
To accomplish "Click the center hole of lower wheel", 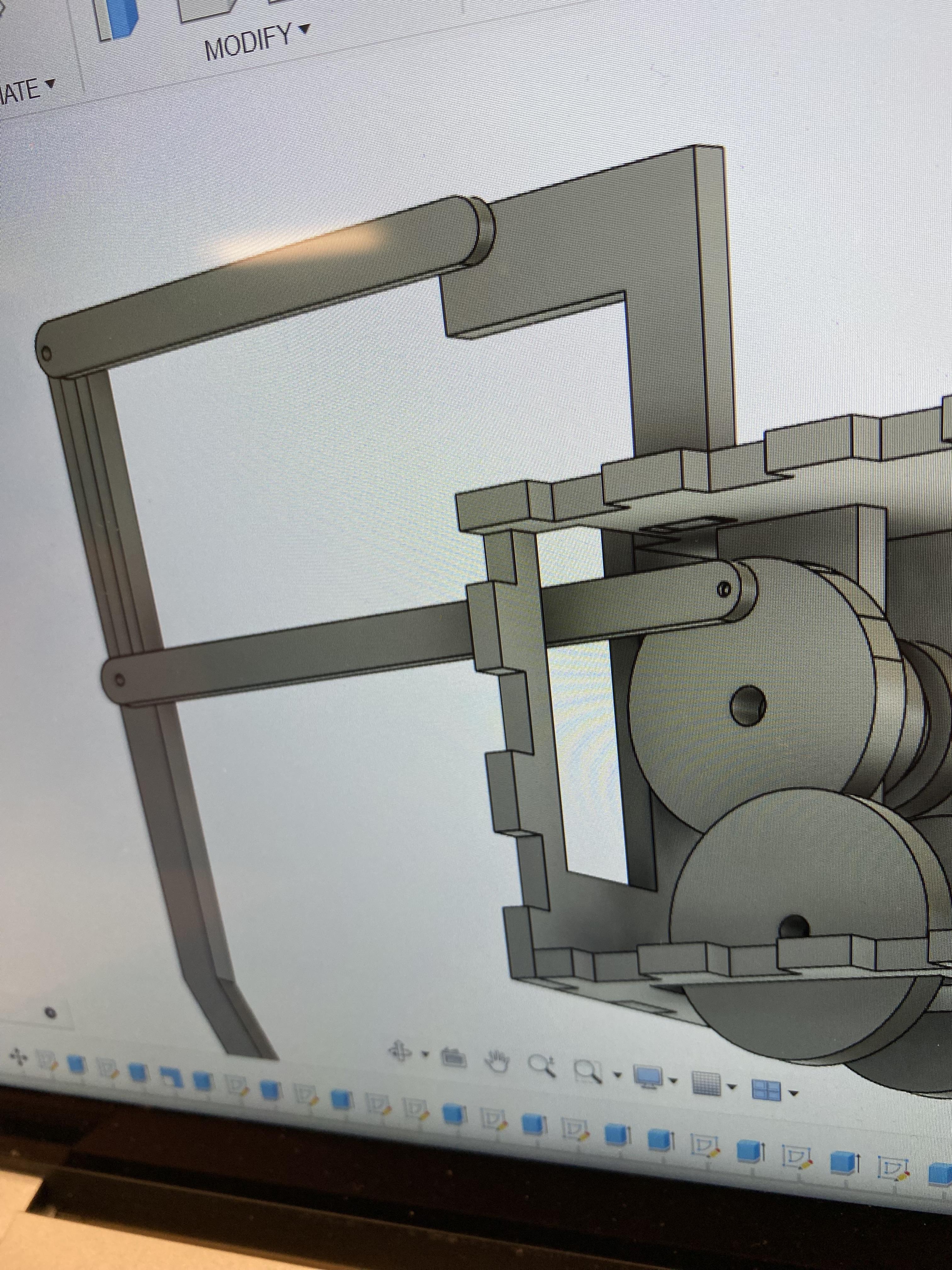I will pos(795,927).
